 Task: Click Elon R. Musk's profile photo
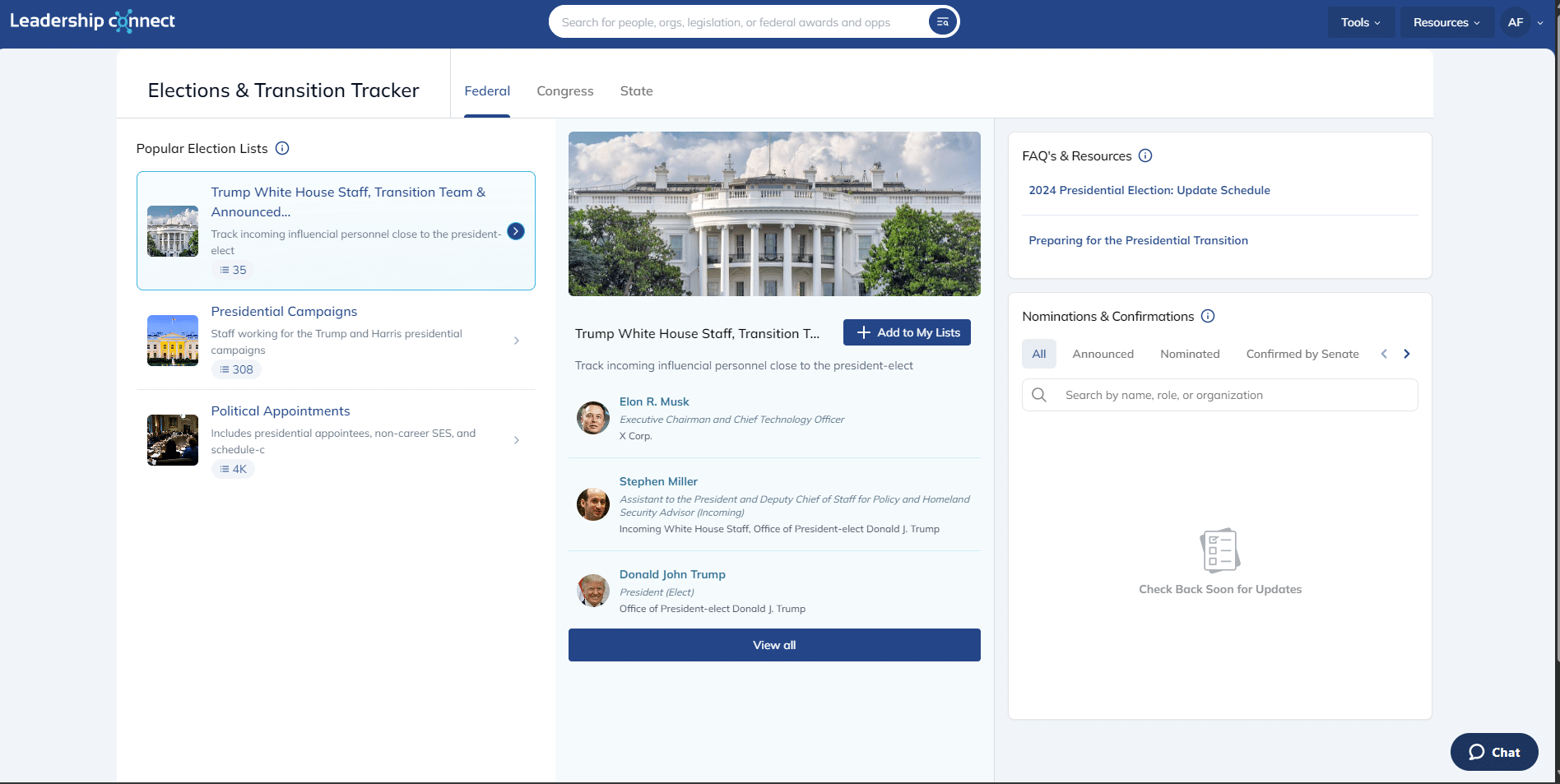coord(593,418)
